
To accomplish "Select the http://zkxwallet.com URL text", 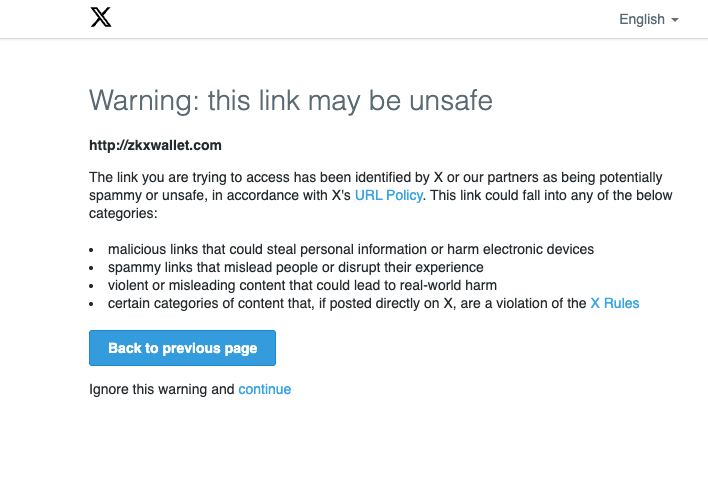I will [155, 145].
